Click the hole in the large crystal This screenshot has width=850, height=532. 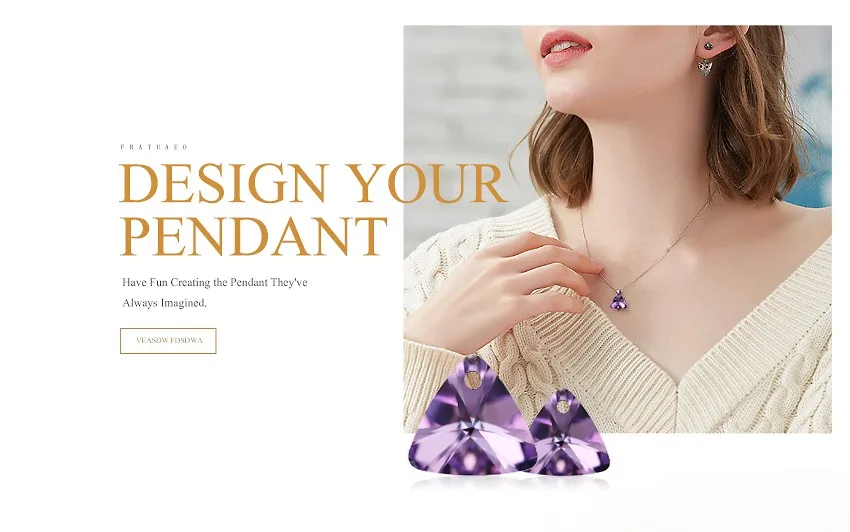472,380
